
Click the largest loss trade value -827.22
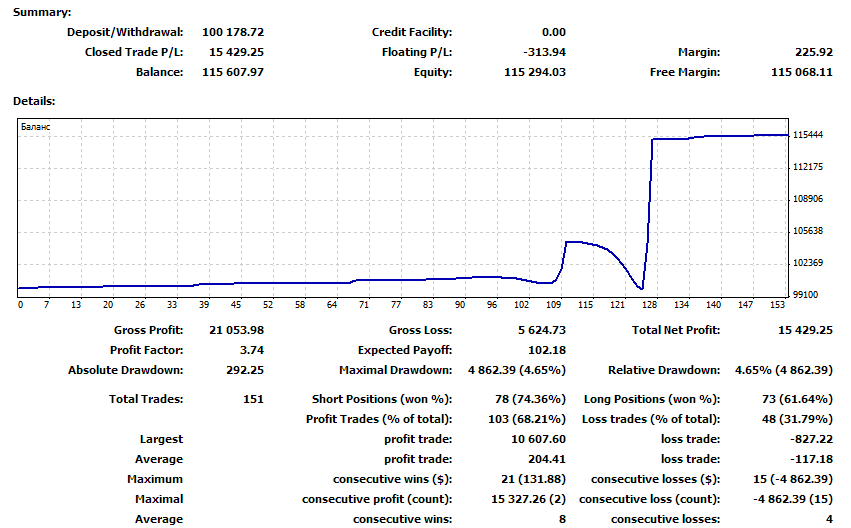point(811,439)
